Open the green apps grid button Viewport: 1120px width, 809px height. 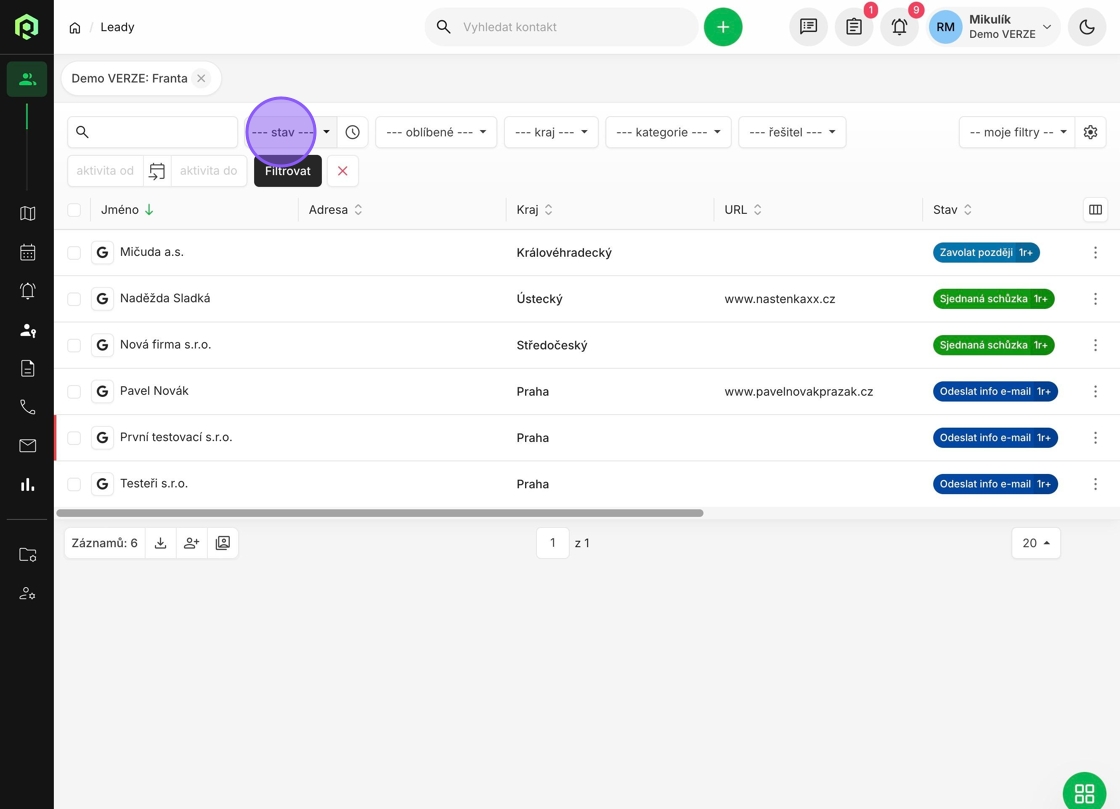tap(1084, 793)
